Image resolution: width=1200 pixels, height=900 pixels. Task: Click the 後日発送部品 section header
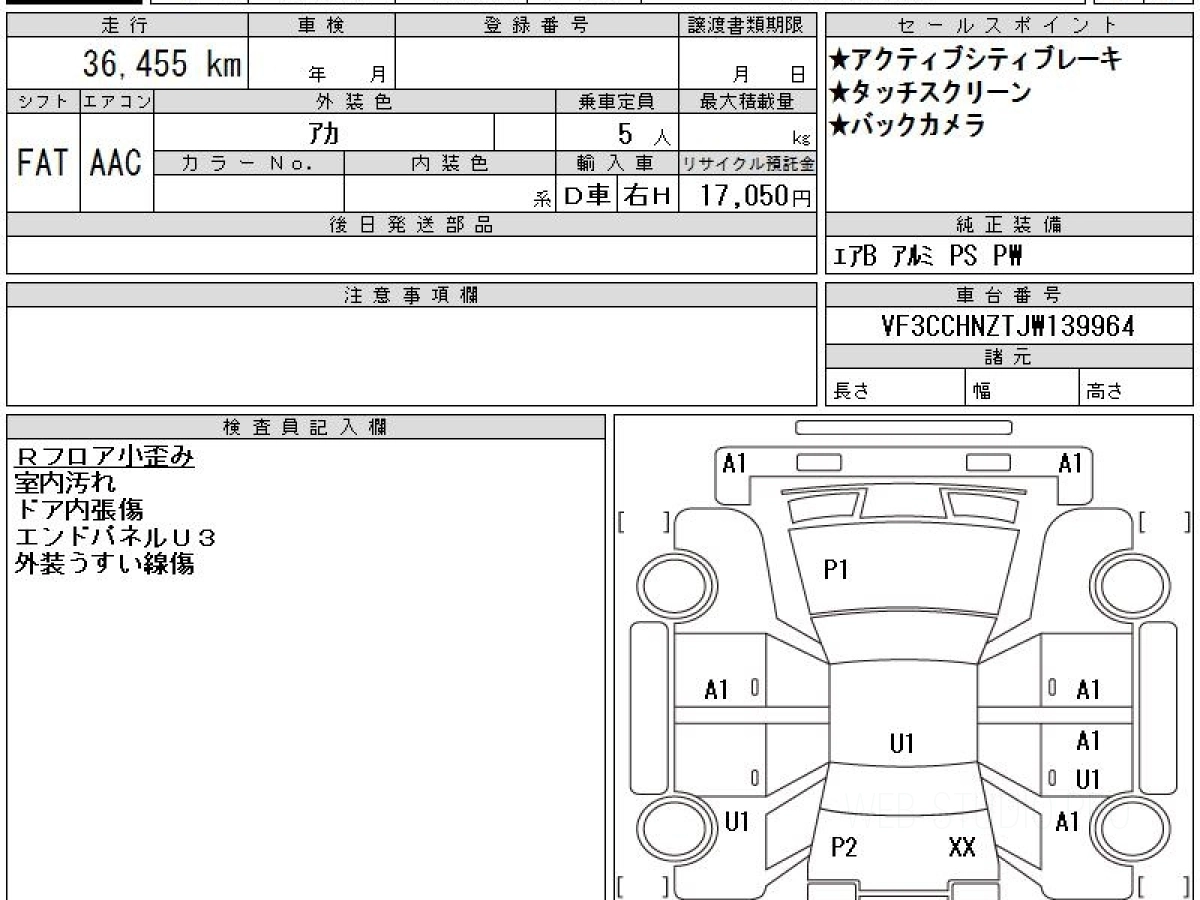(411, 225)
